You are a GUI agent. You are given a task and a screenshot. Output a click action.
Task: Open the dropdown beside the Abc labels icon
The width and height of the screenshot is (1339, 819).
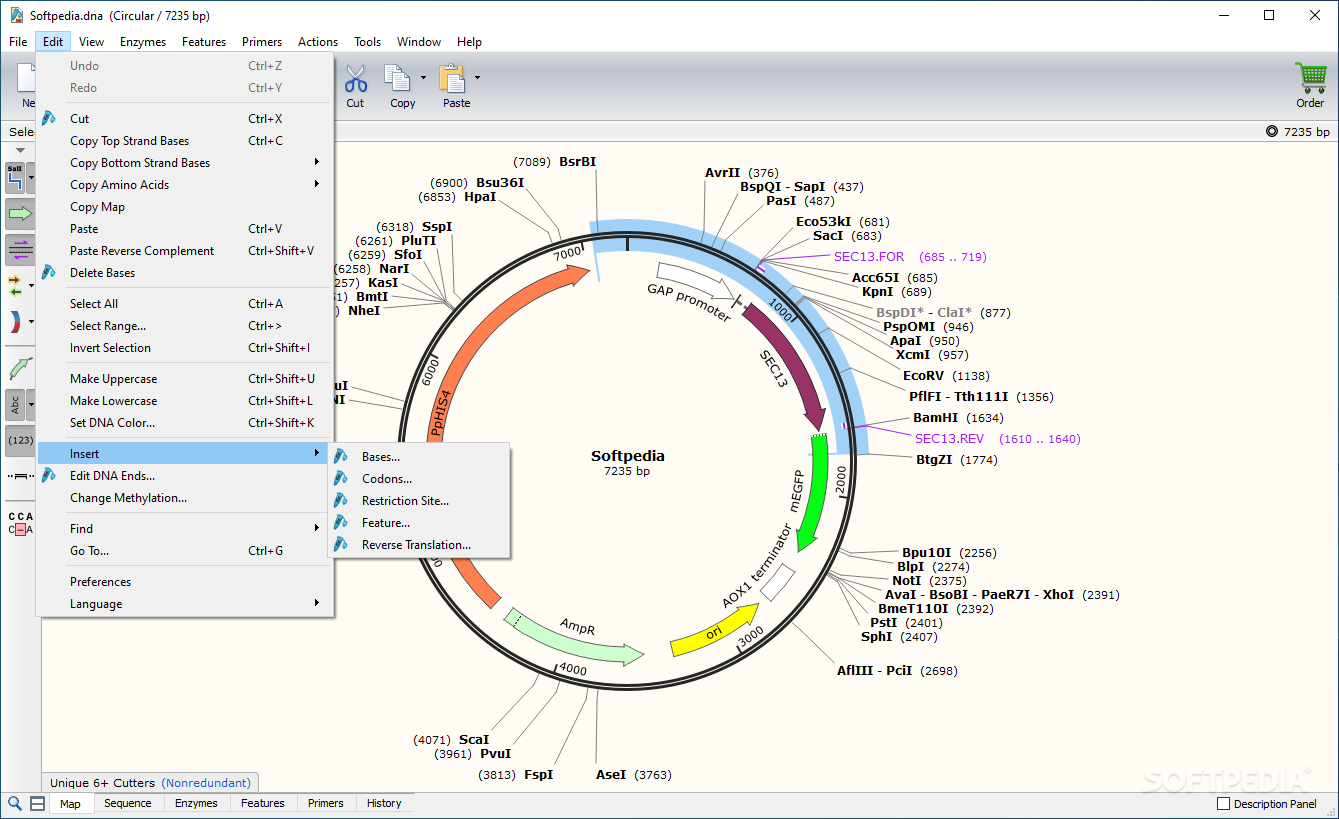tap(31, 404)
